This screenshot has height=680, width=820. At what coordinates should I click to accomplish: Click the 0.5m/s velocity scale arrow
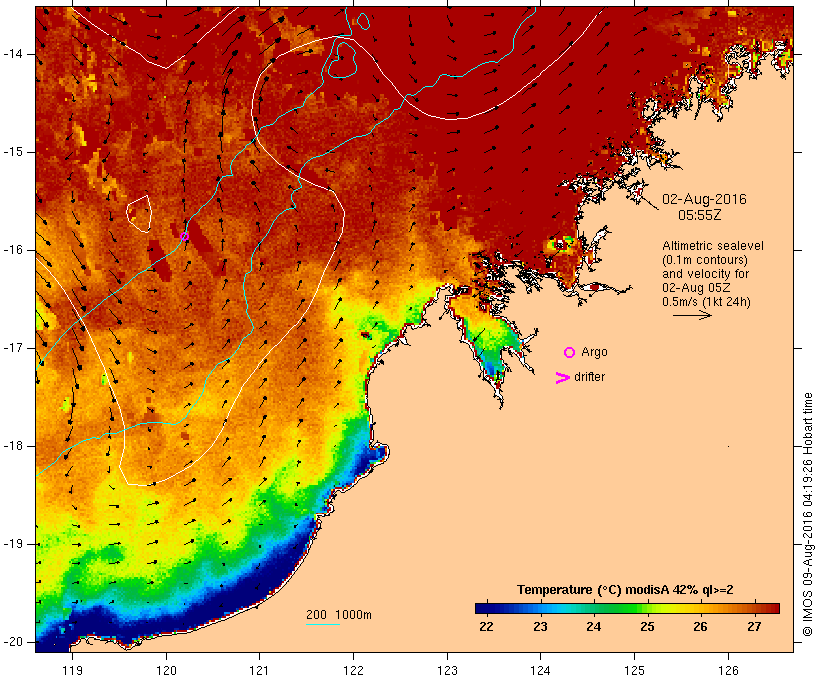point(692,315)
